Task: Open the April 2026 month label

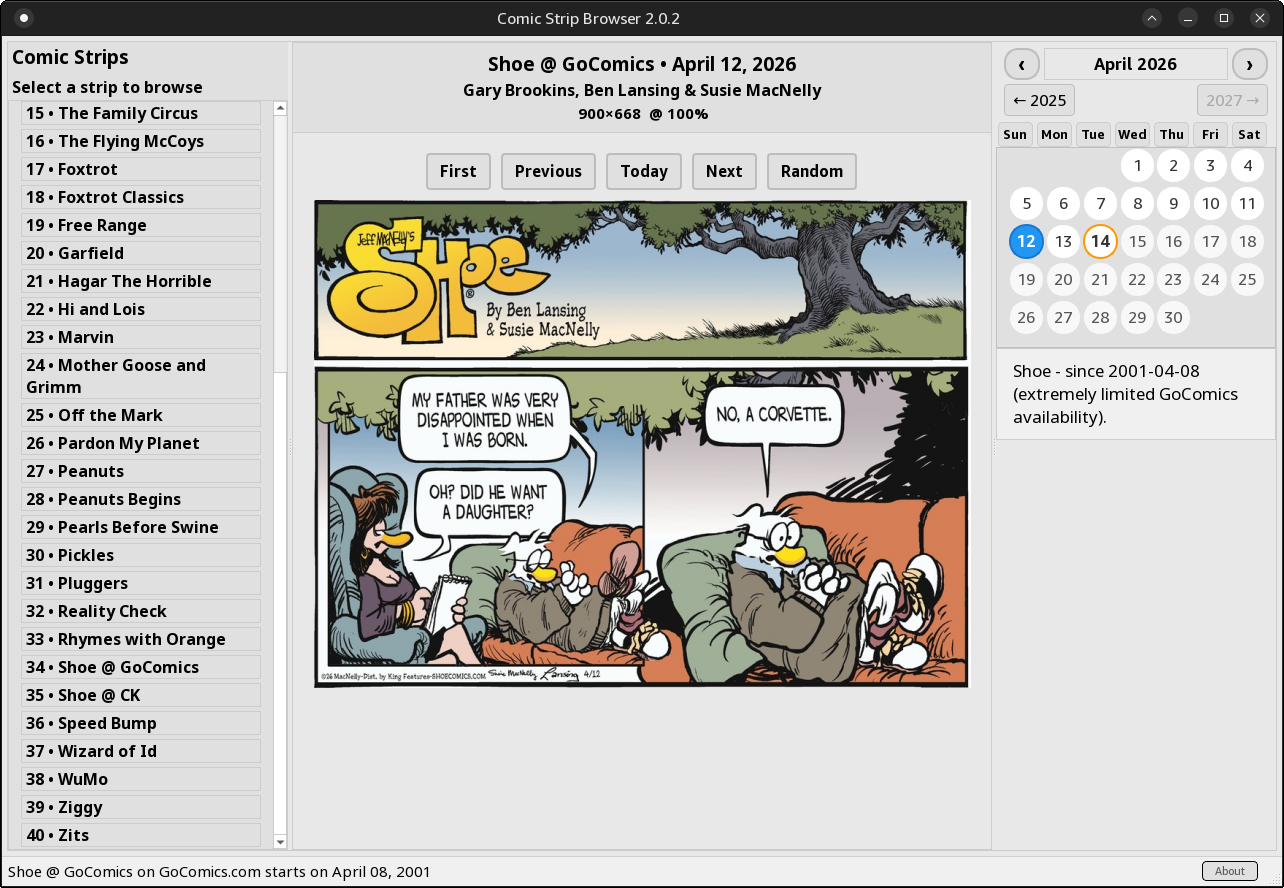Action: point(1135,64)
